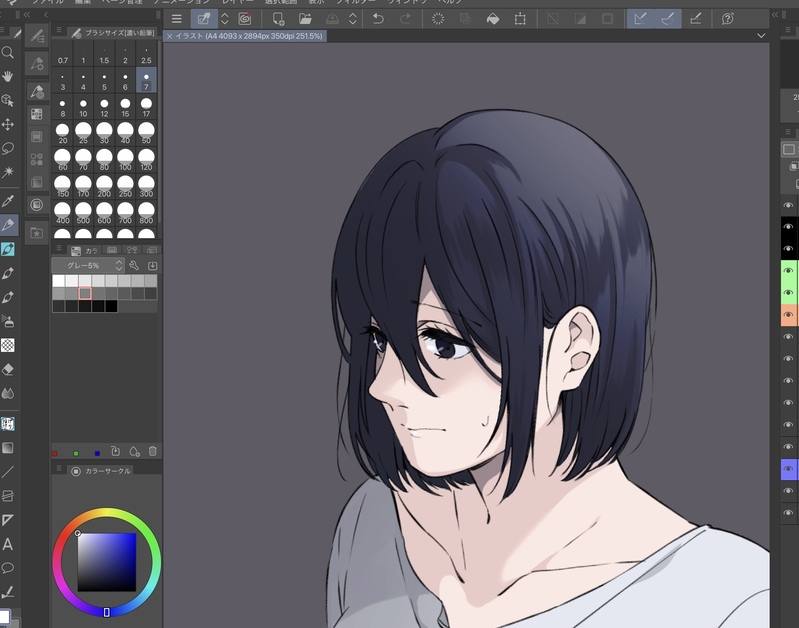Select the Figure straight line tool
799x628 pixels.
click(8, 472)
